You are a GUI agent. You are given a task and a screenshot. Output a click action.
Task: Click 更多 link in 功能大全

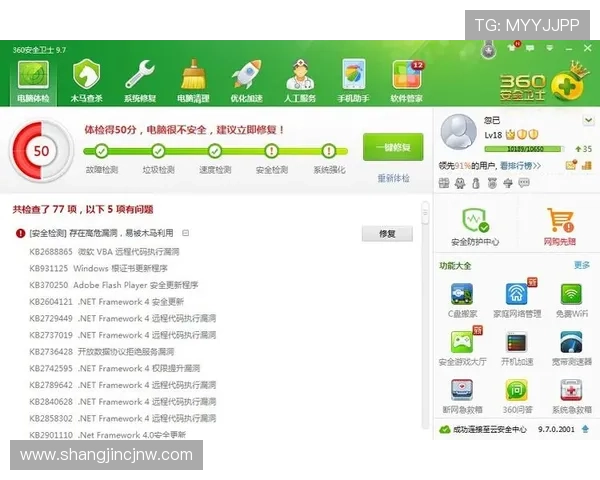click(x=582, y=265)
